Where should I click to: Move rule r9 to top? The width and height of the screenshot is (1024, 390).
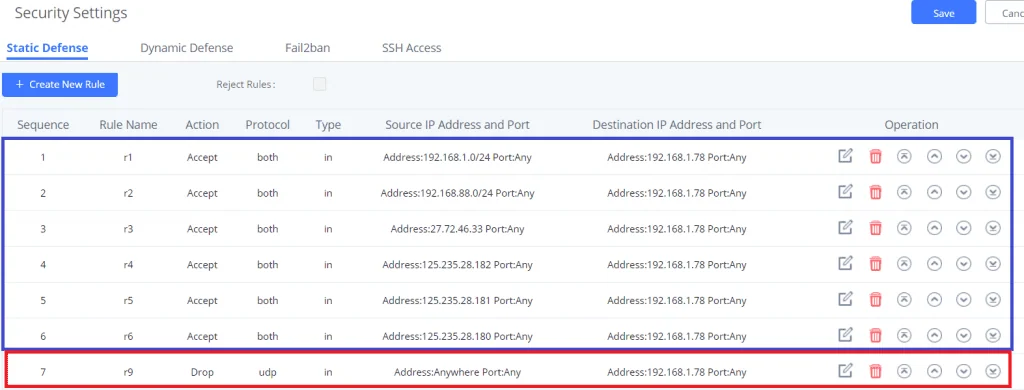[x=904, y=370]
